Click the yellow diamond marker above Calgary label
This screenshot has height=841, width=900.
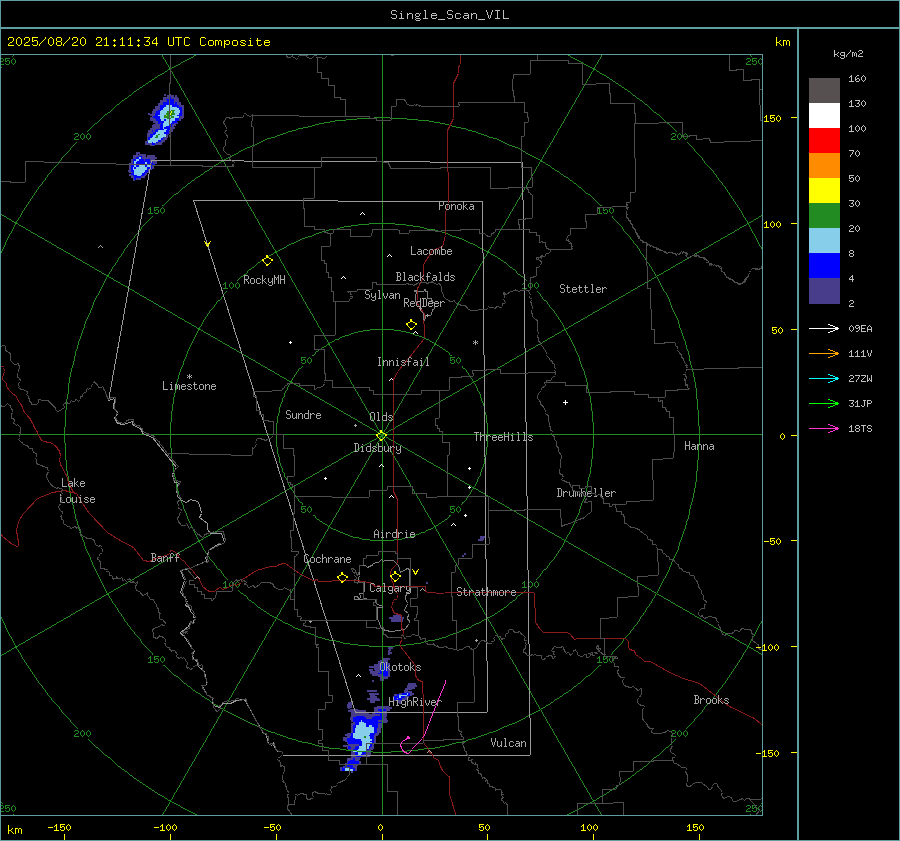(395, 576)
